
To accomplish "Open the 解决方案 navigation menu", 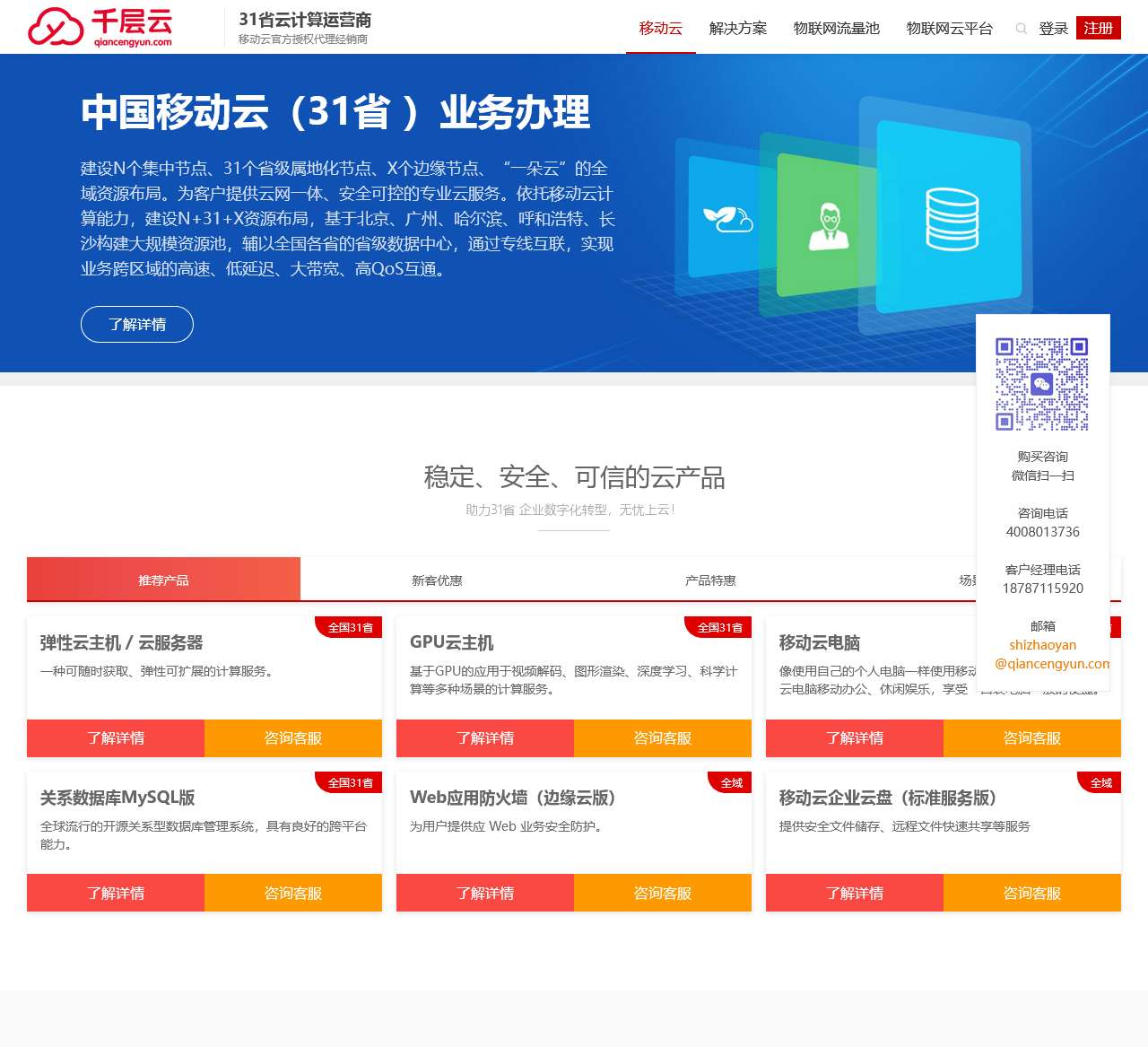I will (738, 29).
